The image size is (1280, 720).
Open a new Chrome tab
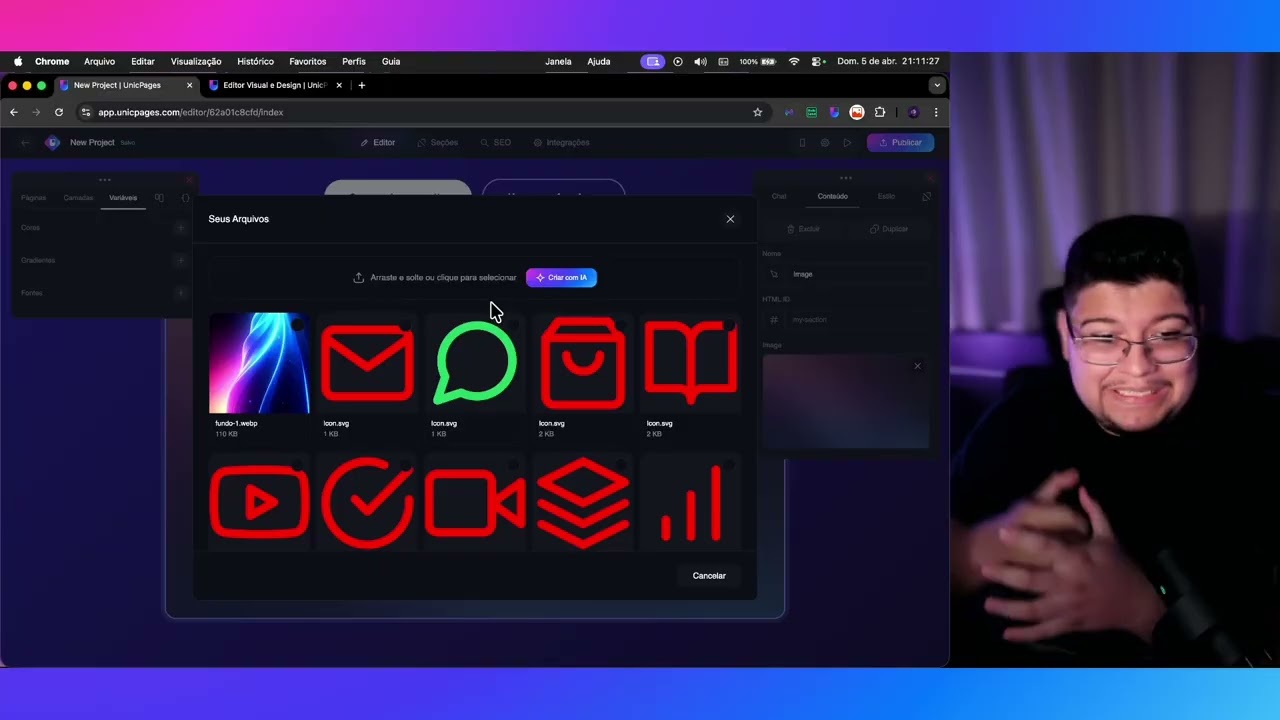coord(362,85)
